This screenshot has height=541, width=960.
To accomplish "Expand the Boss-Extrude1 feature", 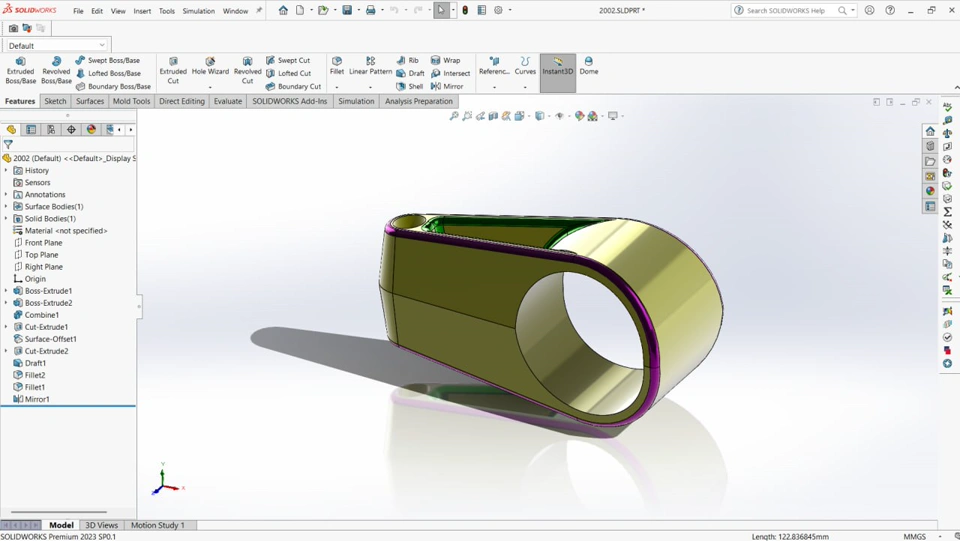I will tap(6, 291).
